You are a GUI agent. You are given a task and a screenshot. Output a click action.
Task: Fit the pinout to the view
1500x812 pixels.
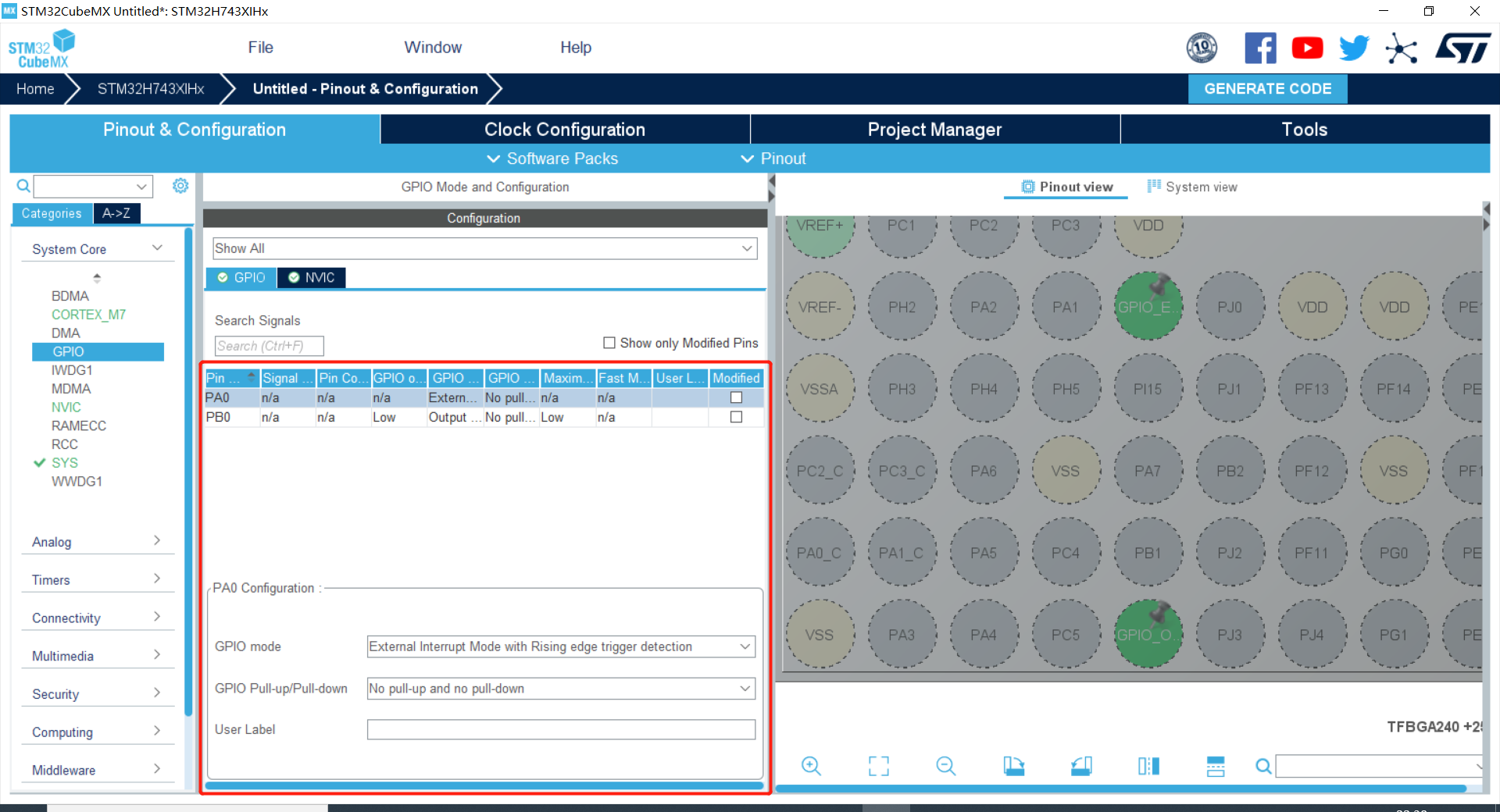879,766
